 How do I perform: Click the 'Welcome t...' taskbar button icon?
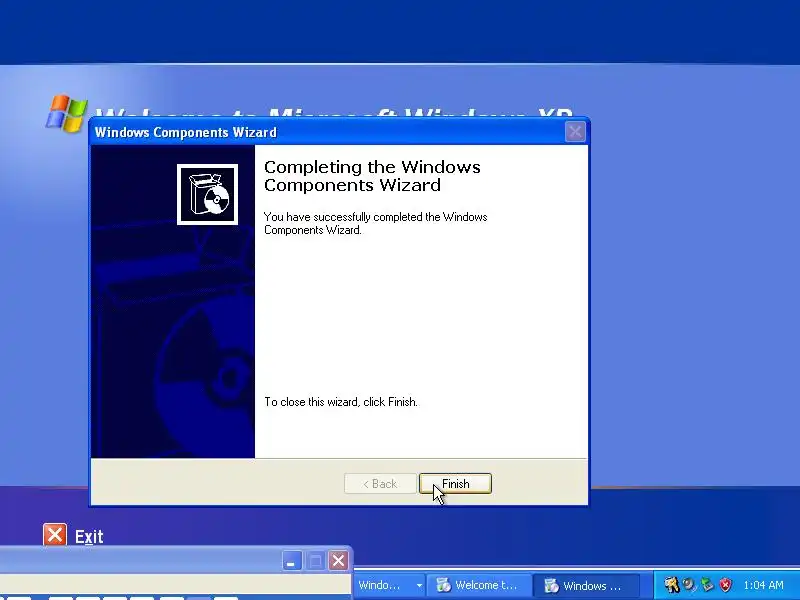(x=443, y=585)
